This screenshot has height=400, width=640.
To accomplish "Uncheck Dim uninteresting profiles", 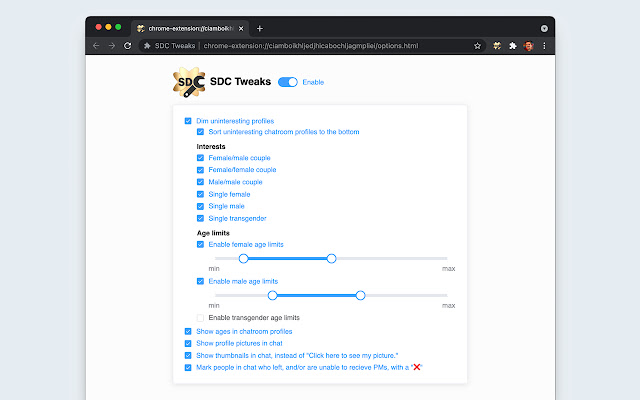I will (x=188, y=121).
